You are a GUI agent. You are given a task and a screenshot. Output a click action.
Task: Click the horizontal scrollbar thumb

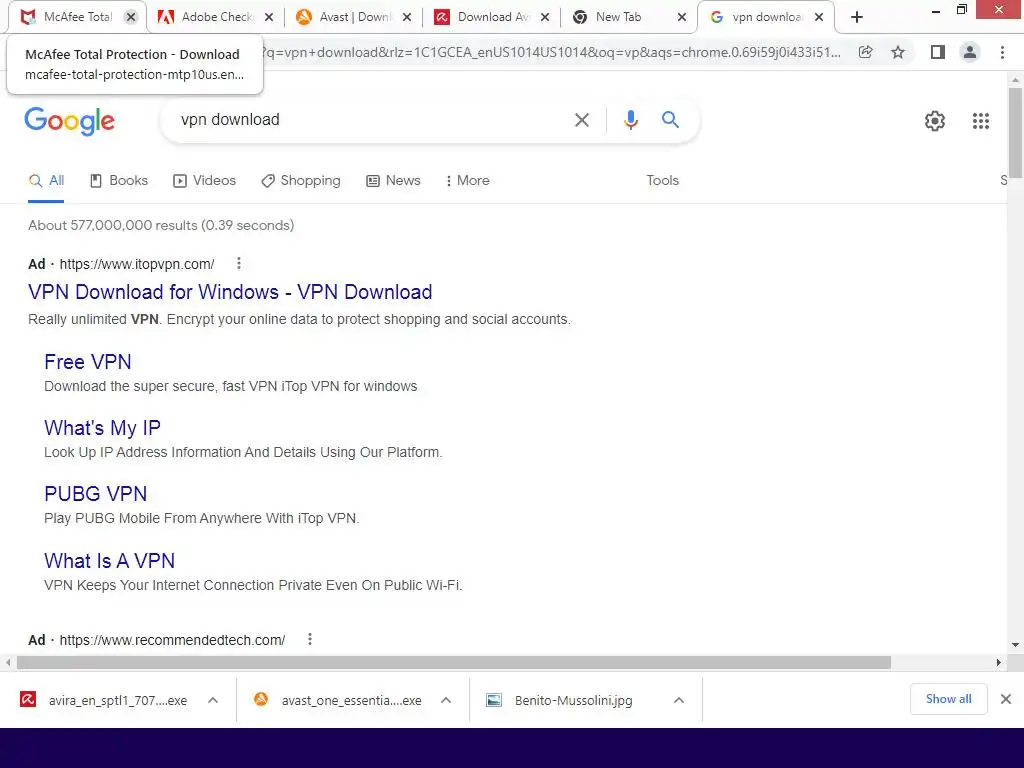[454, 663]
